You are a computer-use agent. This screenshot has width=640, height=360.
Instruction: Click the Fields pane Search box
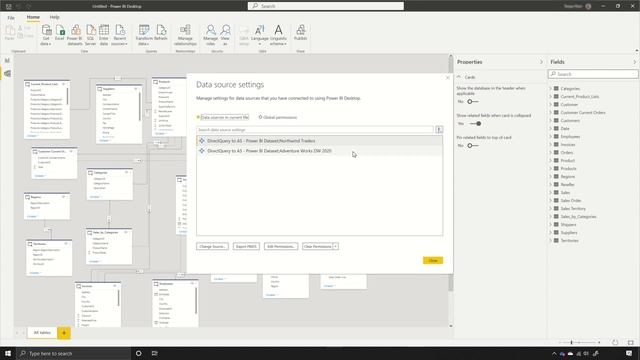click(x=593, y=74)
